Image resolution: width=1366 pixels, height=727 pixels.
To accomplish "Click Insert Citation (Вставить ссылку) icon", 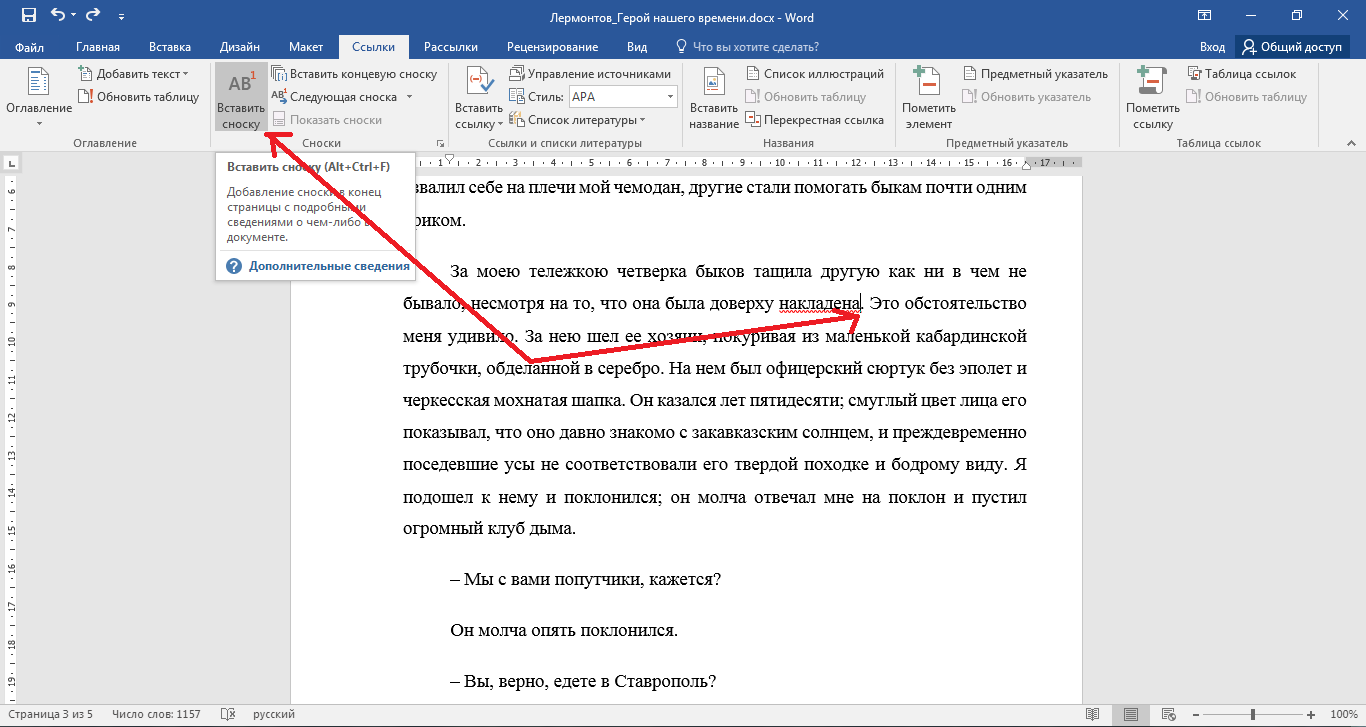I will [479, 98].
